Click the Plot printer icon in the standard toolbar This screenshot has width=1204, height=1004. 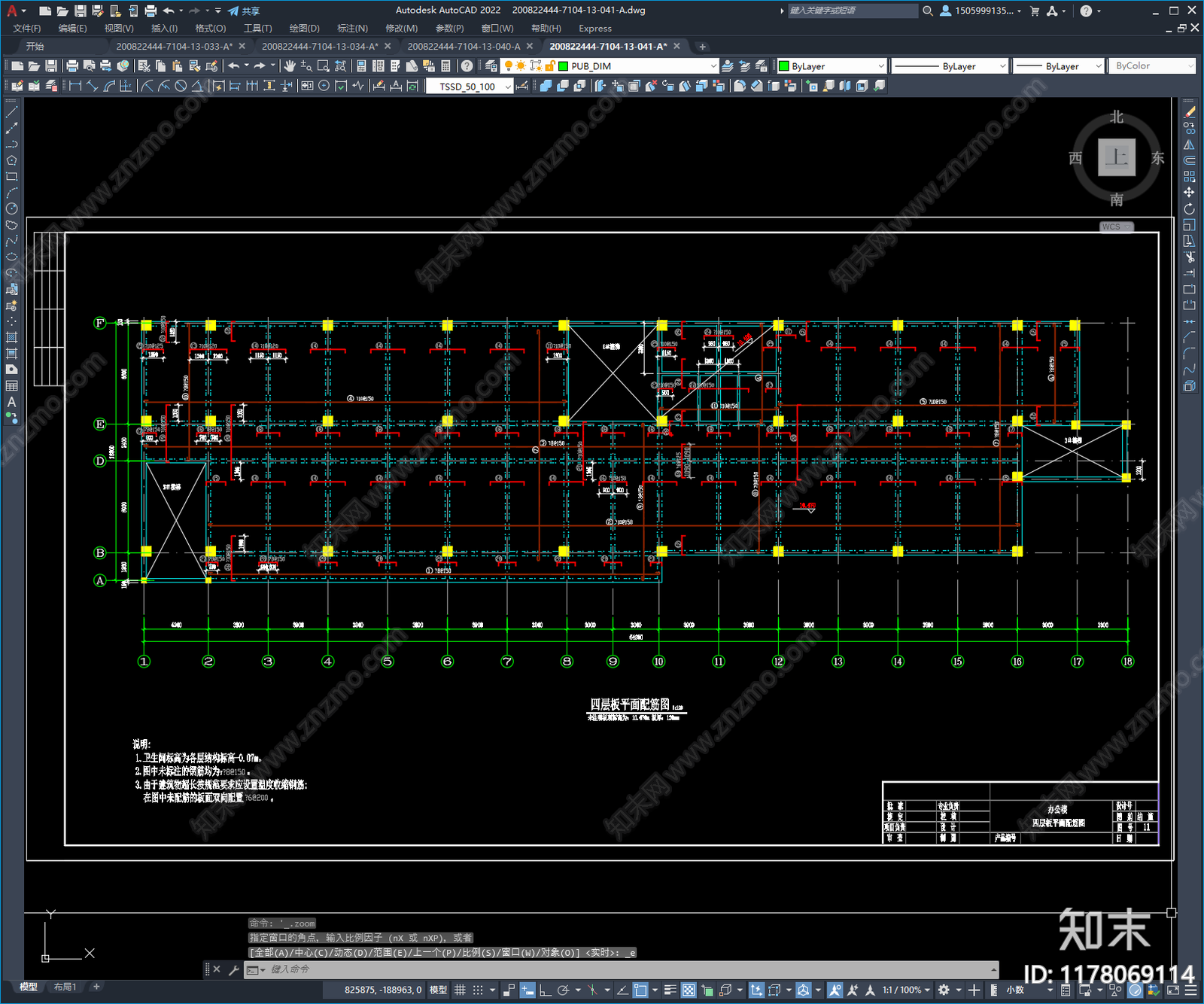pyautogui.click(x=72, y=66)
